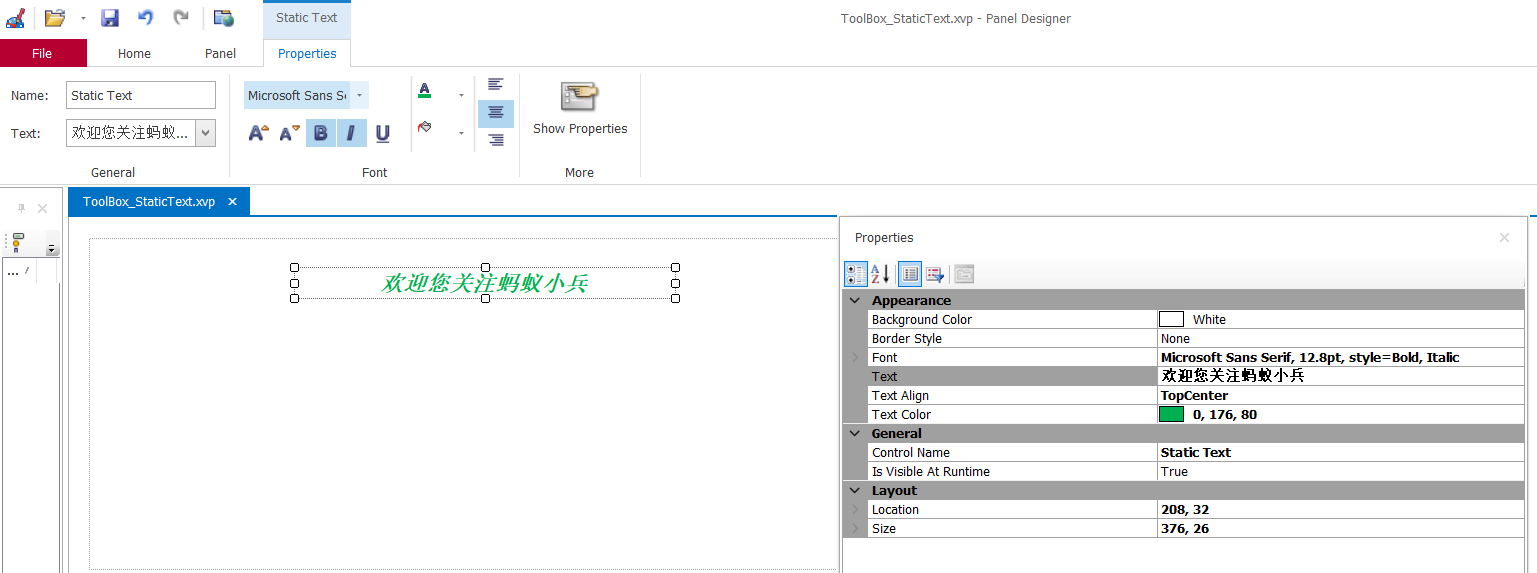Select the green static text on canvas

(x=485, y=284)
